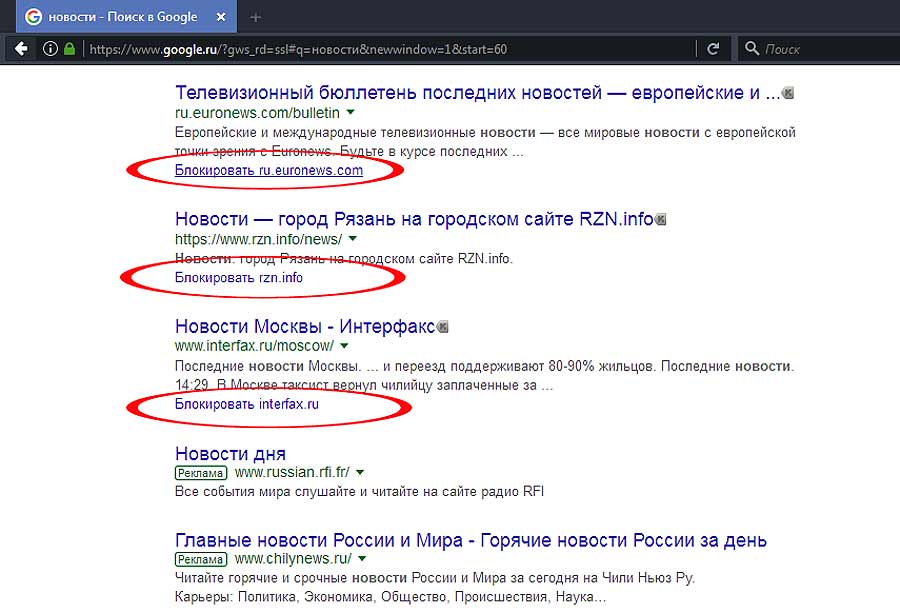Open the Телевизионный бюллетень последних новостей result
Screen dimensions: 900x613
pos(478,92)
